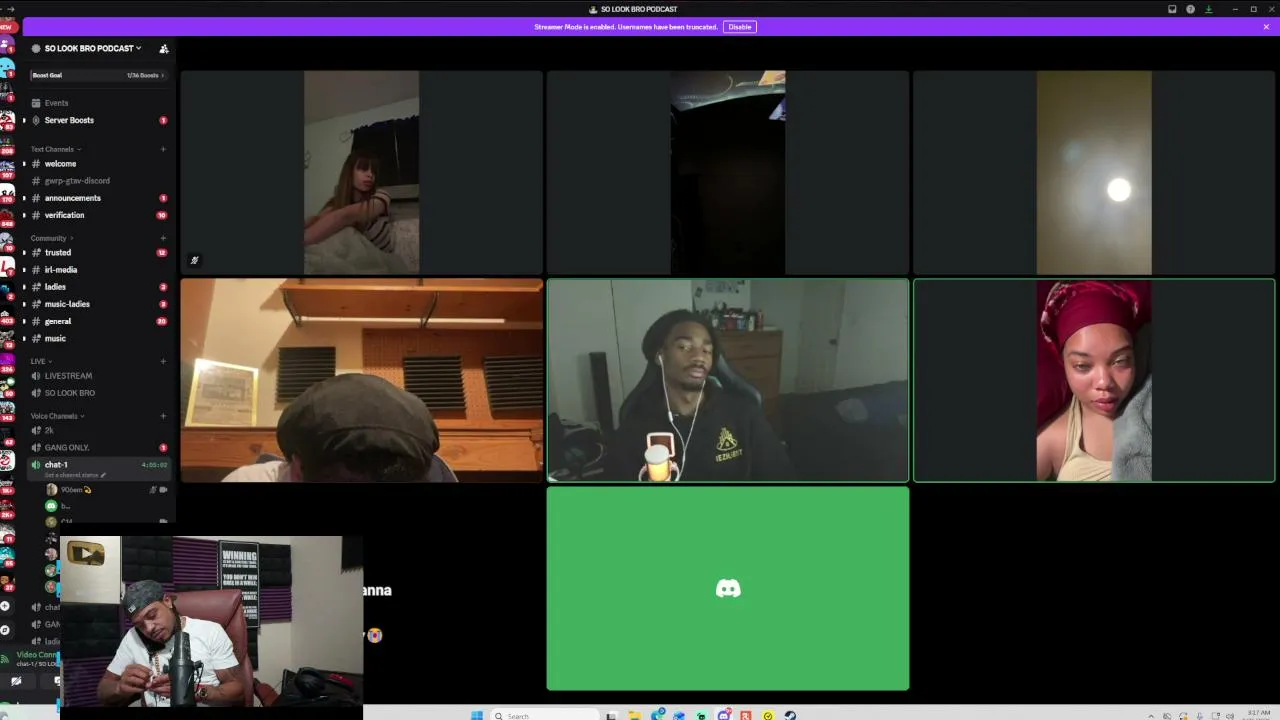
Task: Open the welcome text channel
Action: point(98,164)
